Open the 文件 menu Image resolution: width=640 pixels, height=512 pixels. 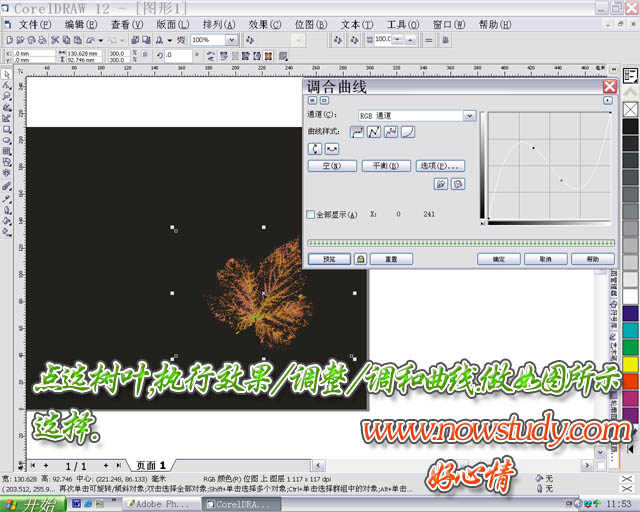tap(34, 24)
